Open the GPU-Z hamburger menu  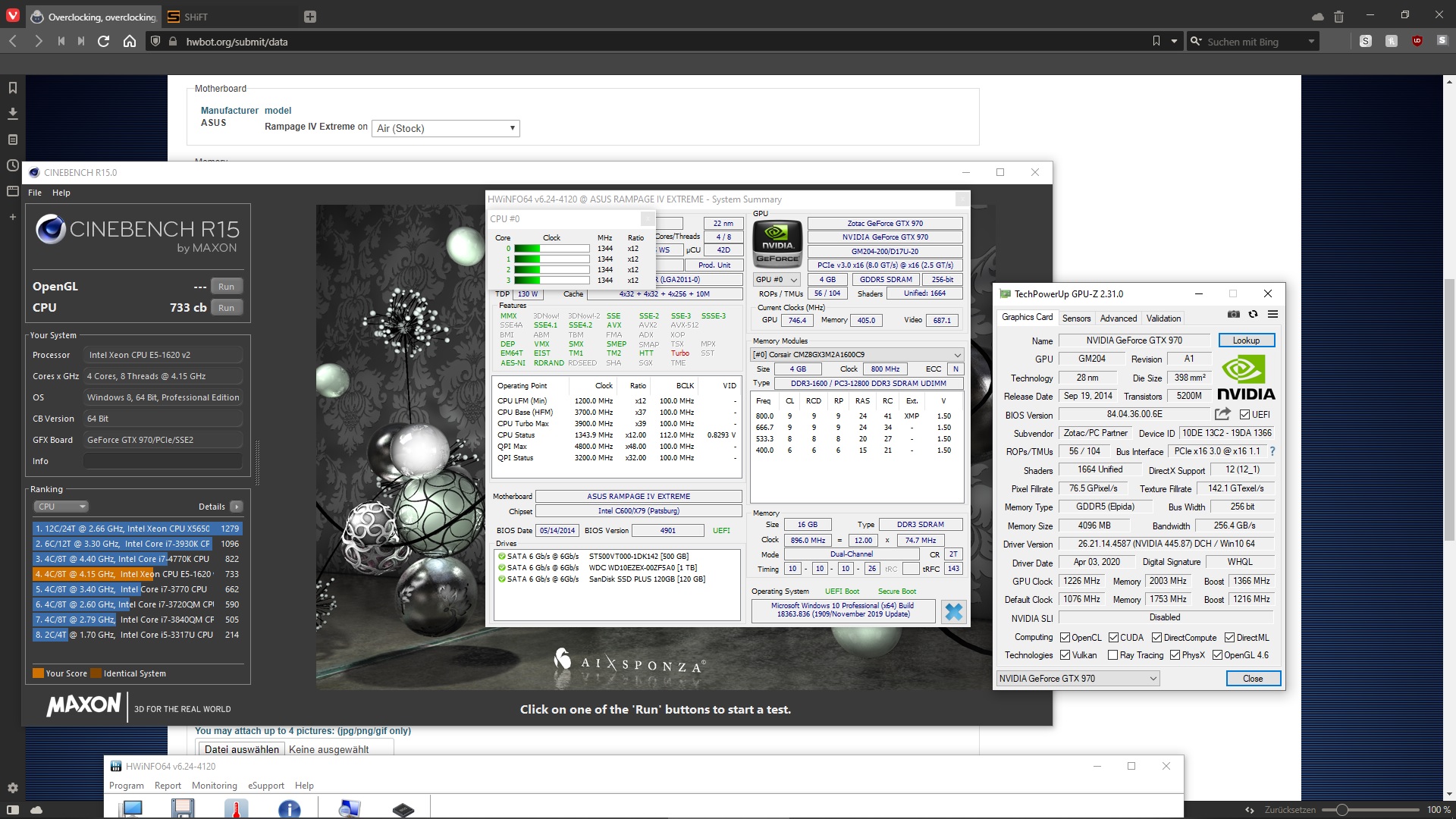[x=1273, y=314]
